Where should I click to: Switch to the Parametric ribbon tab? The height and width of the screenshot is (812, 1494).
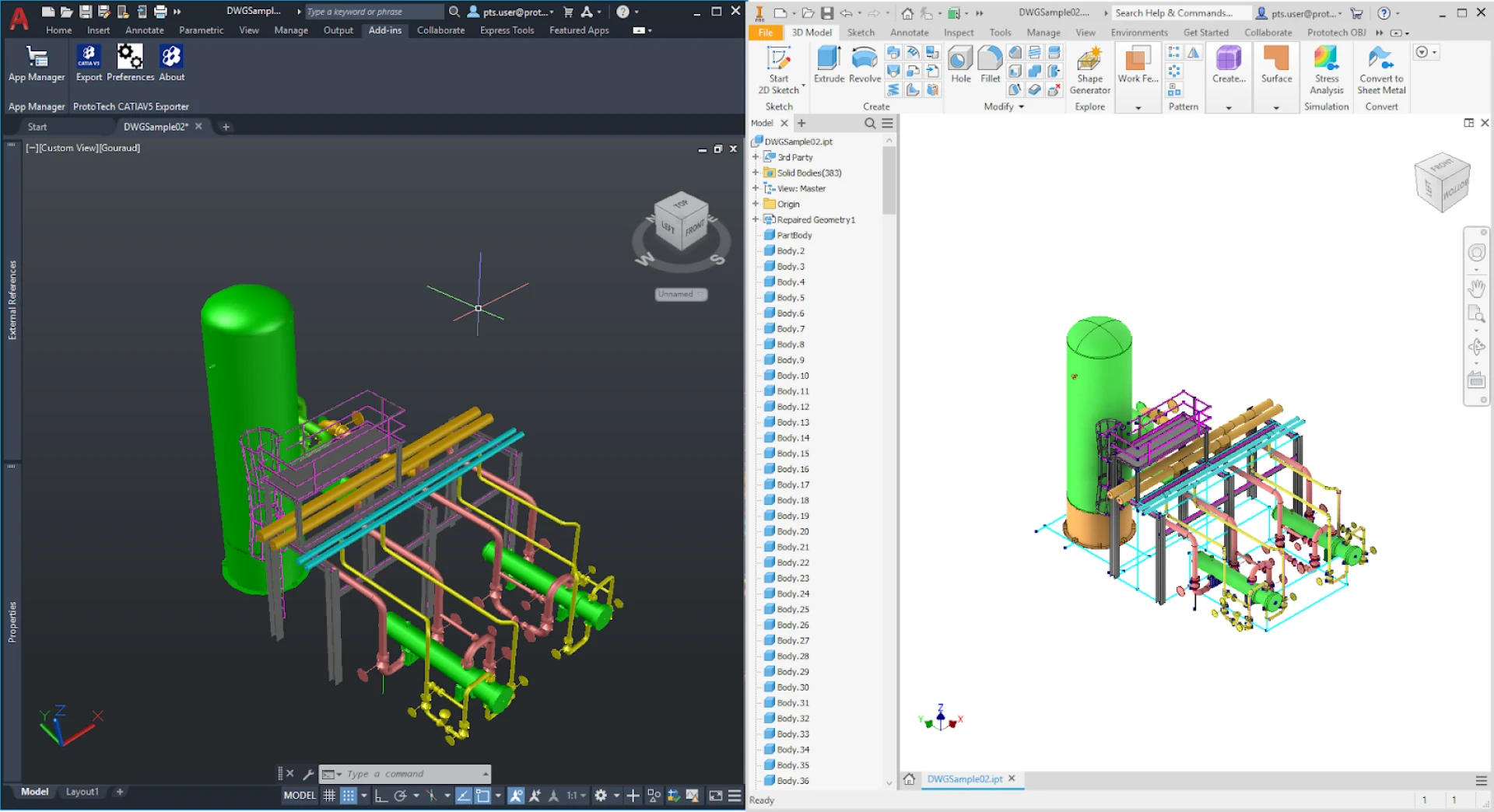201,30
